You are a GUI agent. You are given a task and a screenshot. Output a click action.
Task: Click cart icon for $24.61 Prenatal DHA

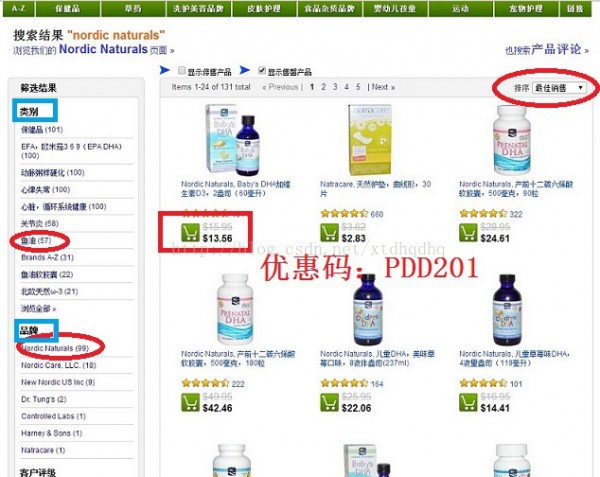coord(468,233)
